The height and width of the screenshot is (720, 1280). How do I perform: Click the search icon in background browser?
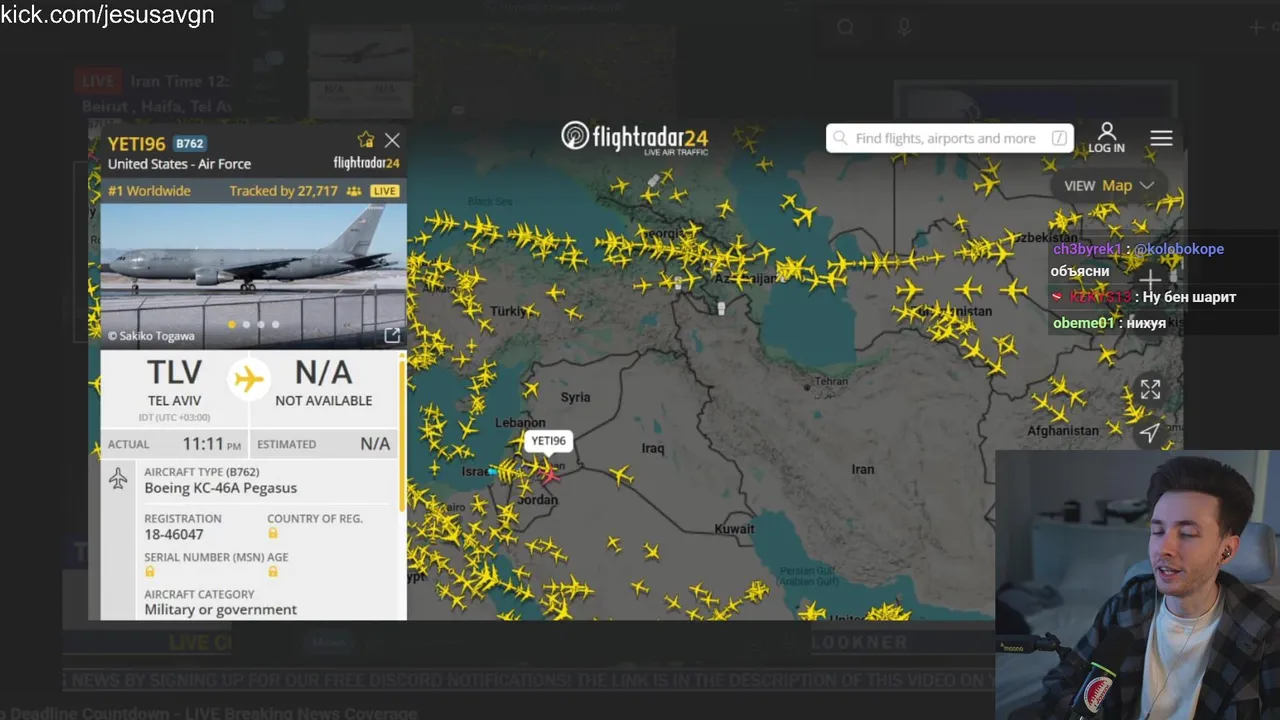point(846,27)
